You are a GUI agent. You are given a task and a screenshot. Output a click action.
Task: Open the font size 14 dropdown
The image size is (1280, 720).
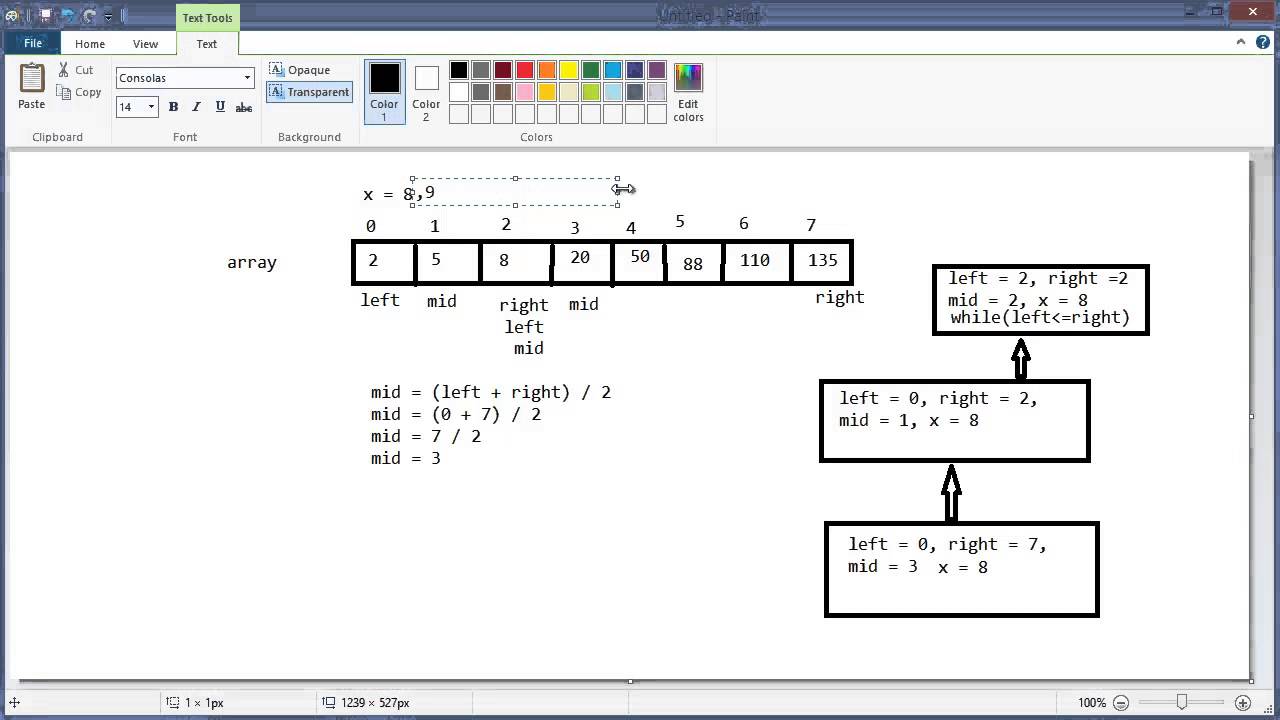click(151, 107)
